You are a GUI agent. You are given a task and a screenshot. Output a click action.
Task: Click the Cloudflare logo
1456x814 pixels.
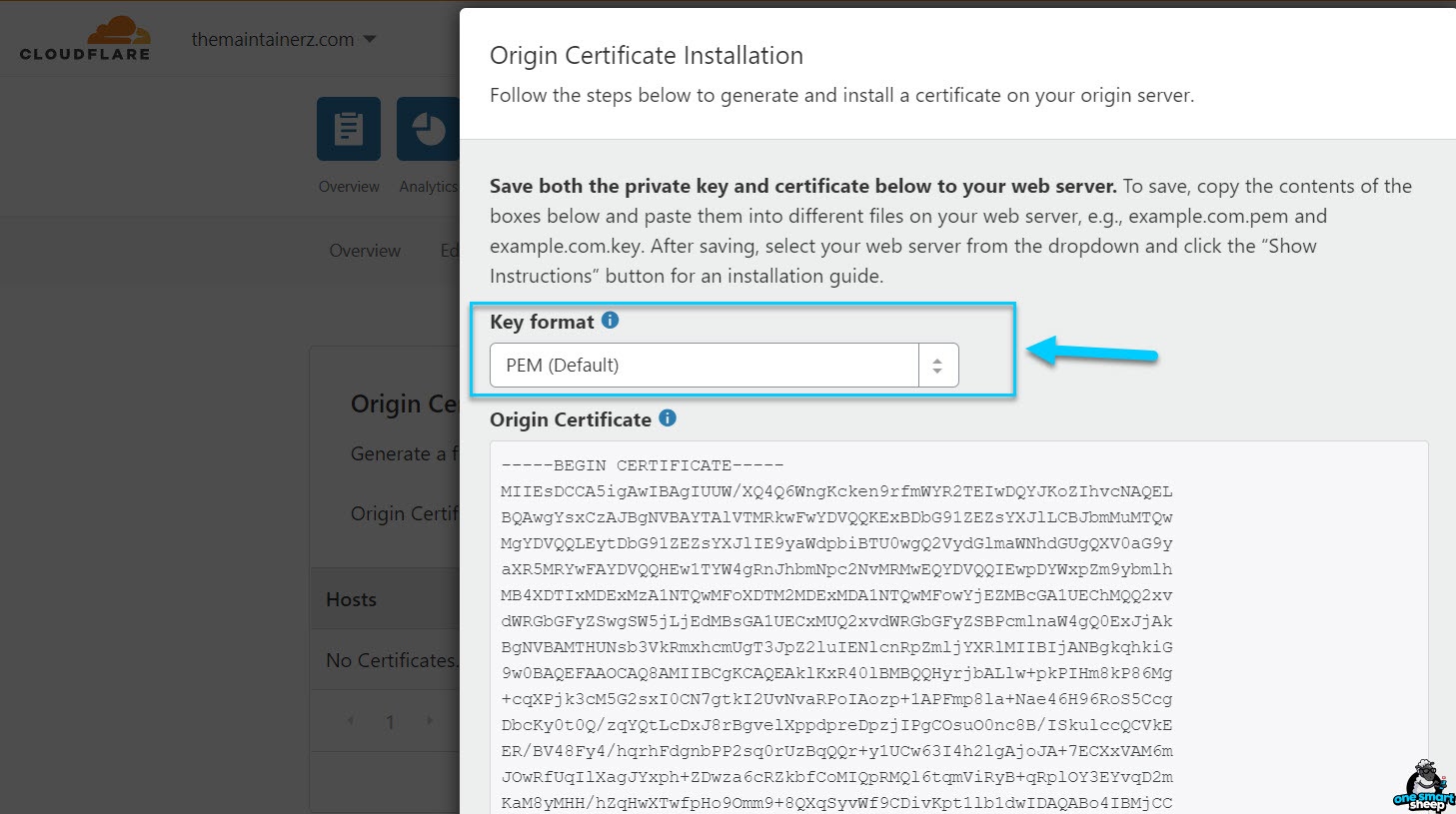pos(85,39)
